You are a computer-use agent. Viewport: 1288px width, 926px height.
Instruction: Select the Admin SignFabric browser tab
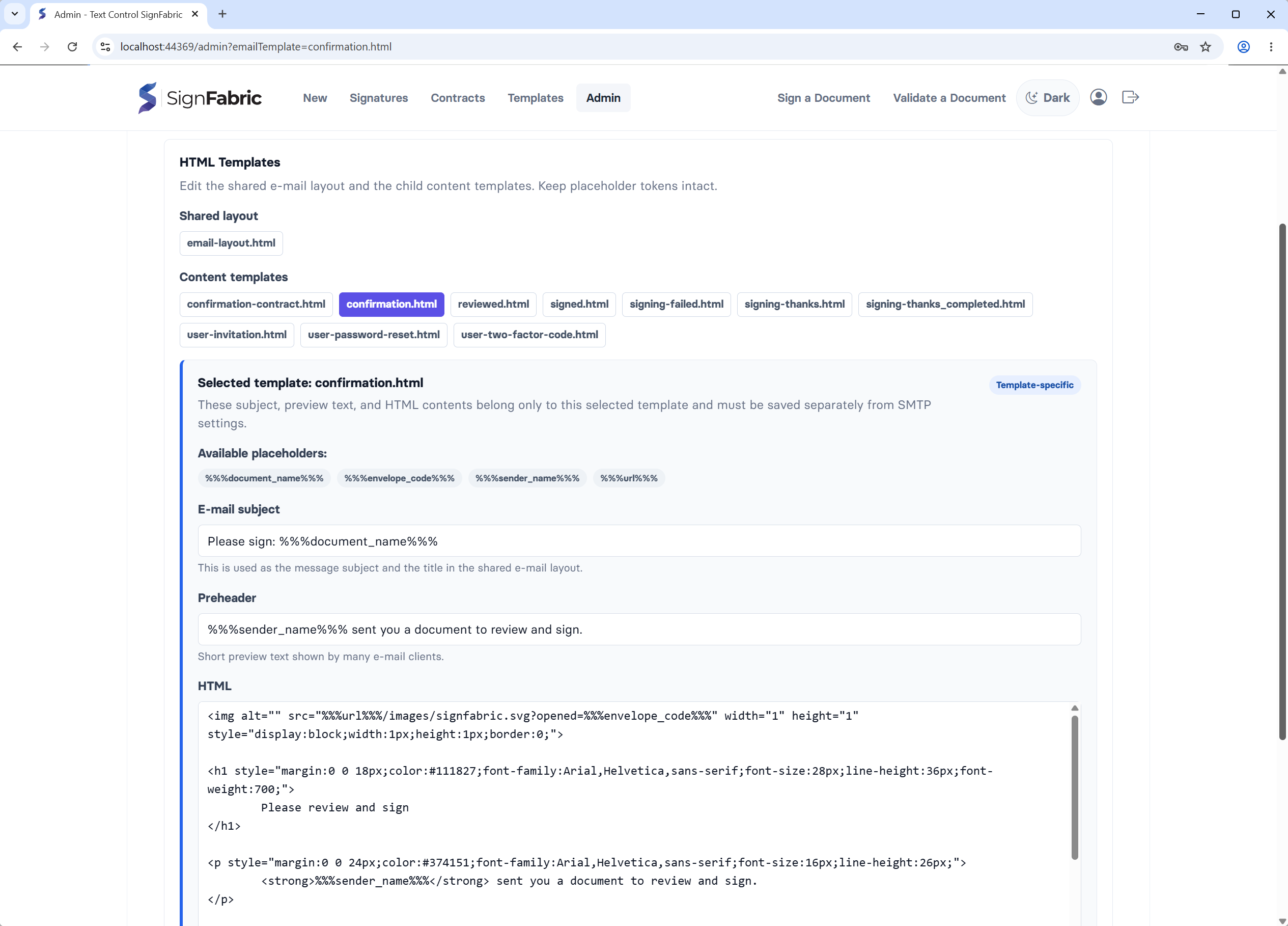pos(118,14)
